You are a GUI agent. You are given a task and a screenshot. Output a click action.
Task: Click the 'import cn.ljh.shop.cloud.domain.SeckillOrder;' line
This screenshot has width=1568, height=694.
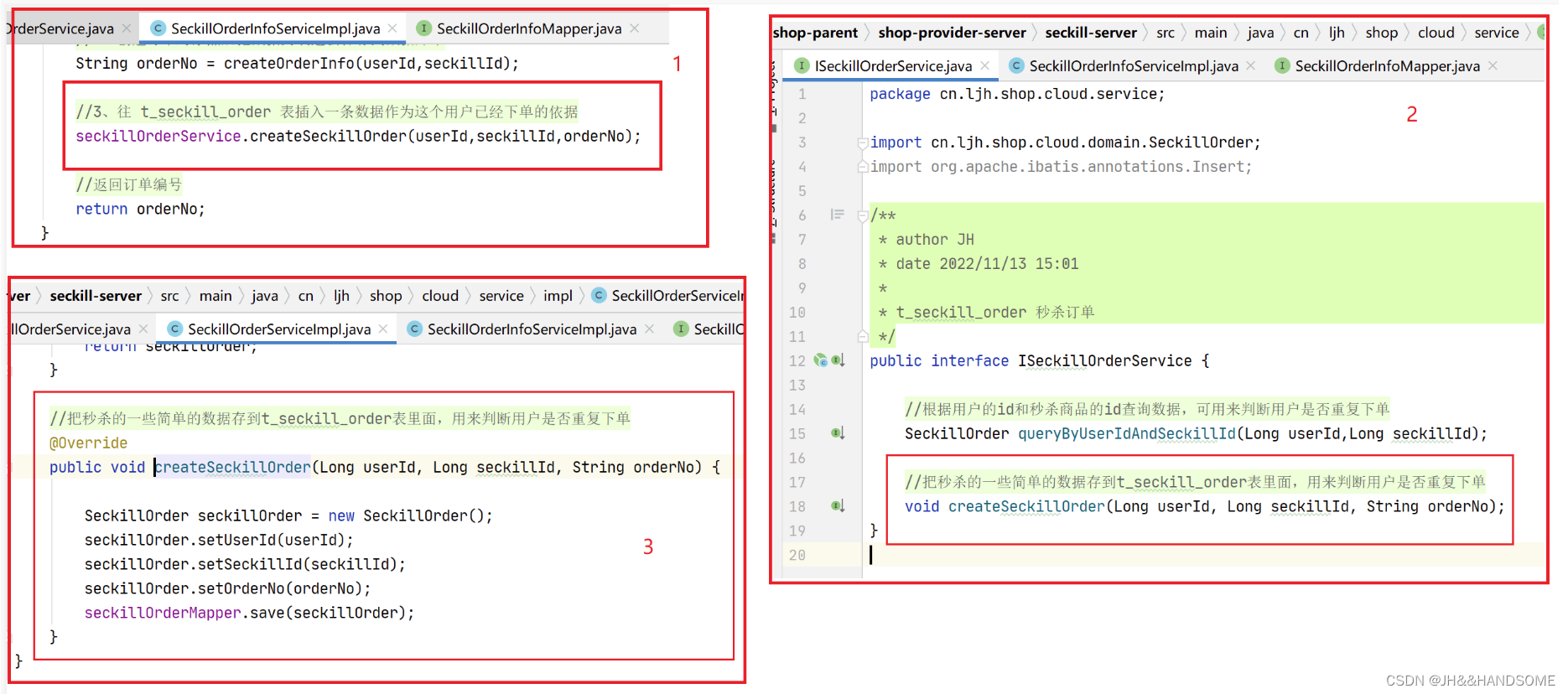pos(1065,142)
